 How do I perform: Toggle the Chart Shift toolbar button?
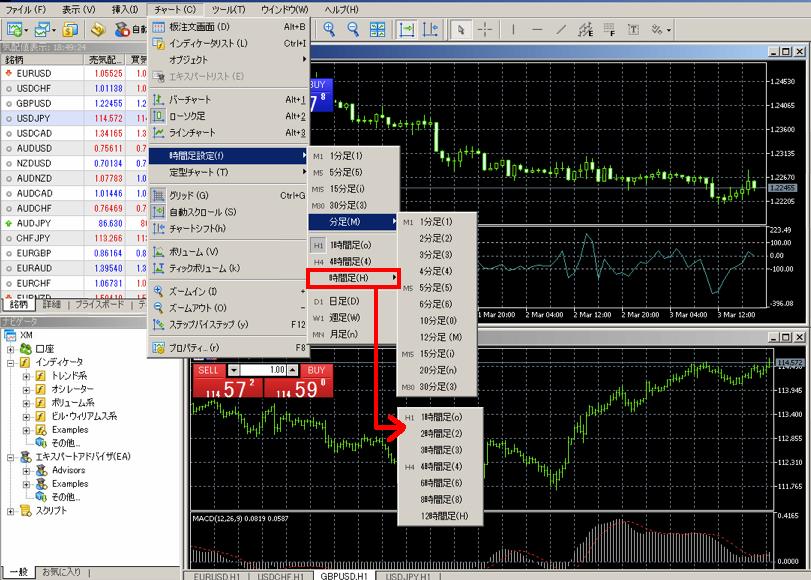coord(430,29)
